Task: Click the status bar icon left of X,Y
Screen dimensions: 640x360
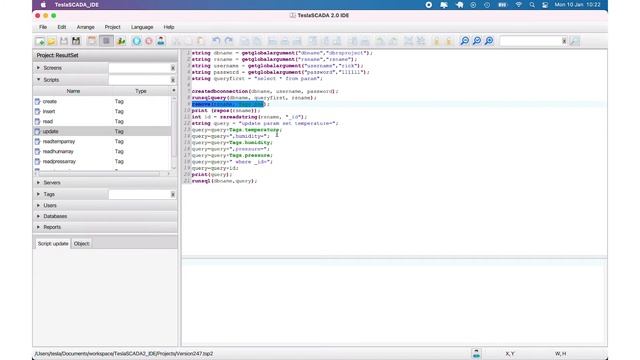Action: [x=476, y=353]
